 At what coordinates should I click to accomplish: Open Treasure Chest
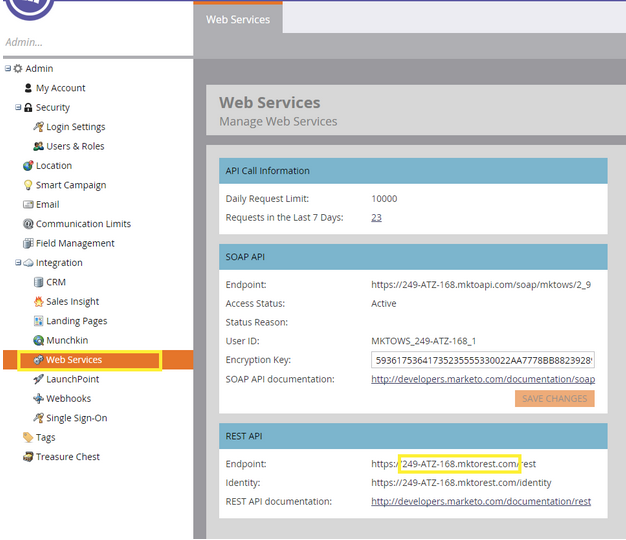click(x=68, y=457)
